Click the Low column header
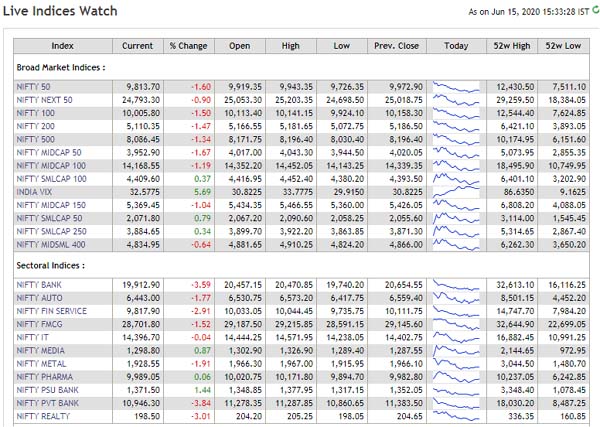Screen dimensions: 600x427 pos(342,46)
